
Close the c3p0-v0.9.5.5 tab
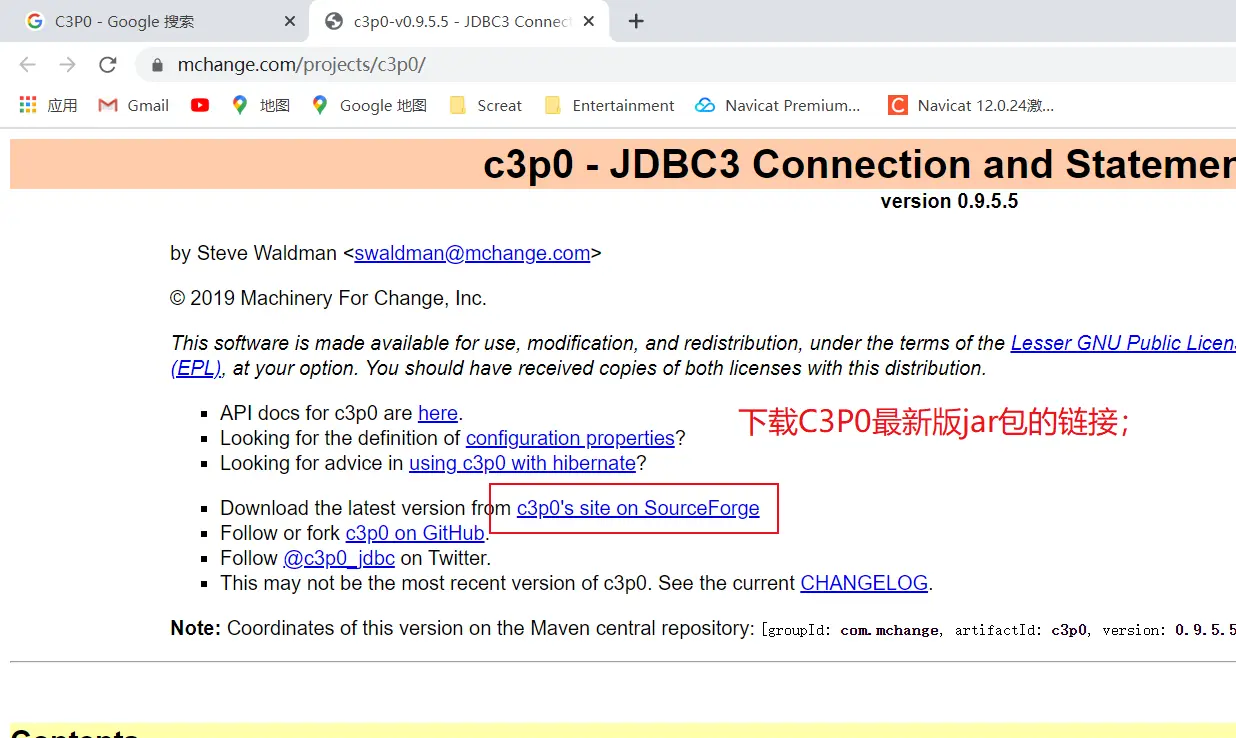click(x=589, y=21)
